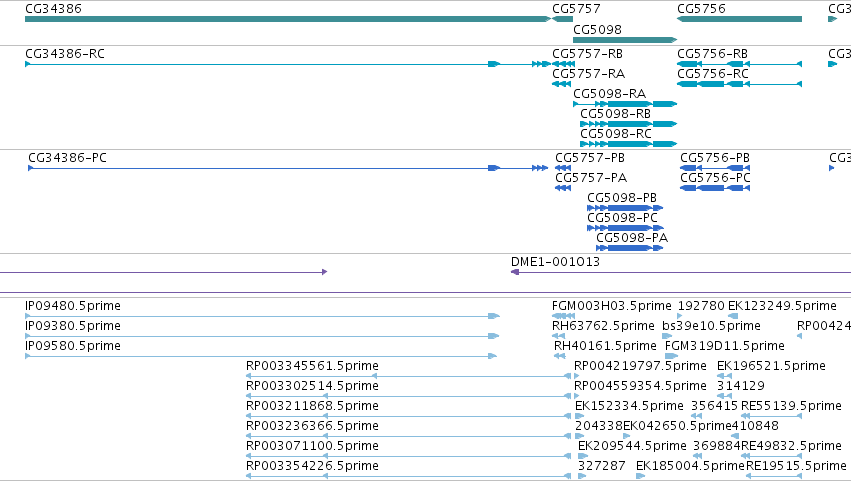
Task: Click the DME1-001013 feature label
Action: pos(555,262)
